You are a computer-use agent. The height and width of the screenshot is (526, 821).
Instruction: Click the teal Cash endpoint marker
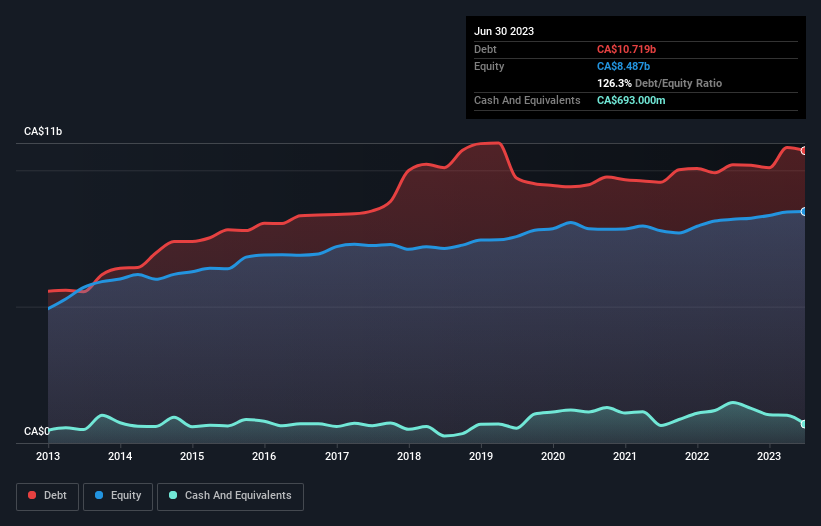click(804, 424)
